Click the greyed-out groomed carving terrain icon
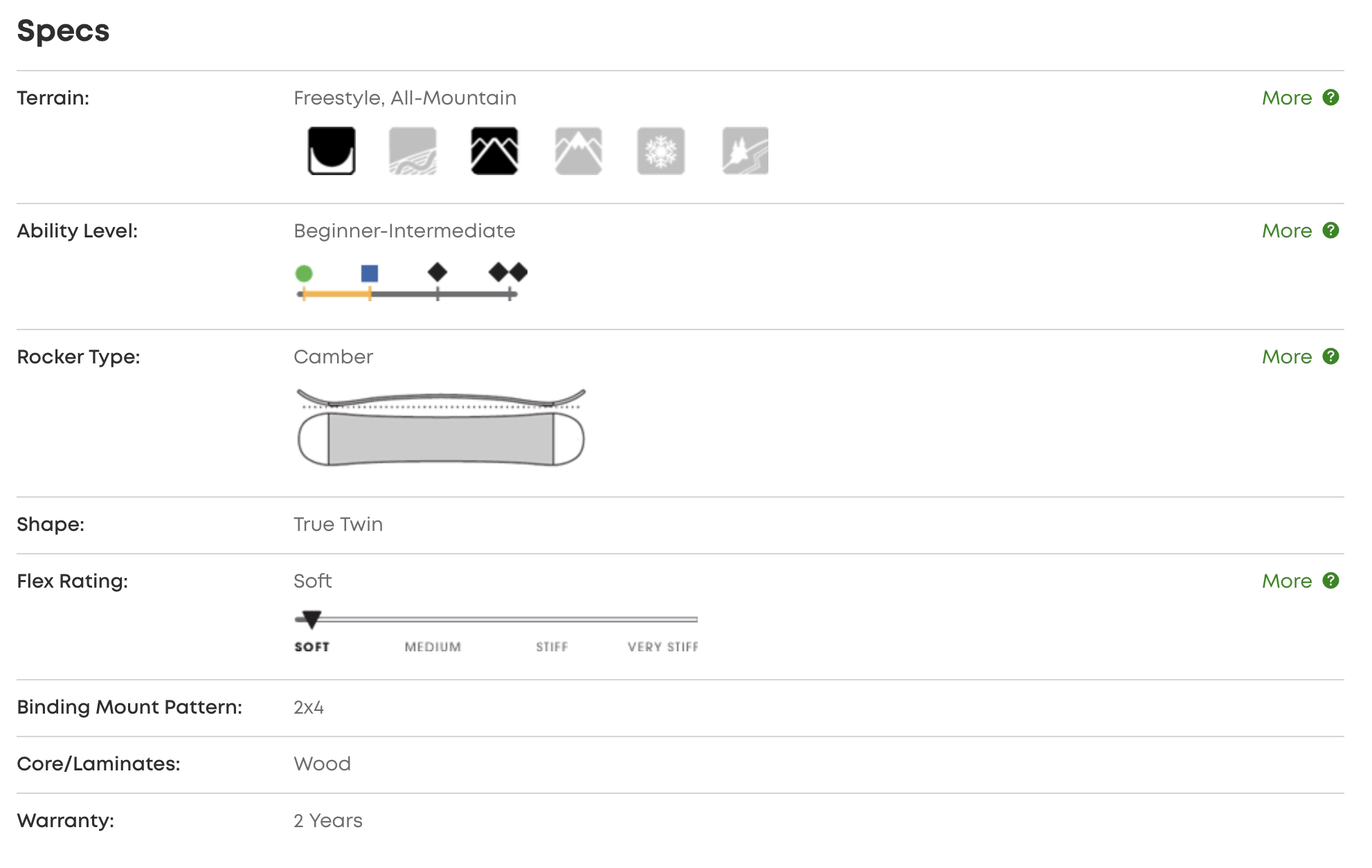This screenshot has height=868, width=1372. [x=413, y=151]
